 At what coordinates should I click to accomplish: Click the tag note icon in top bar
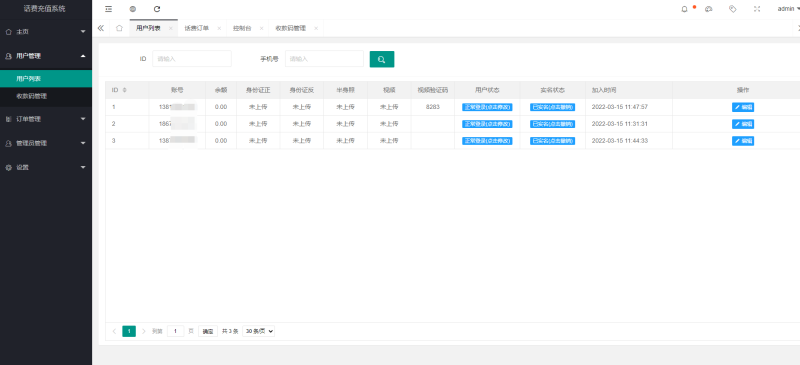733,9
